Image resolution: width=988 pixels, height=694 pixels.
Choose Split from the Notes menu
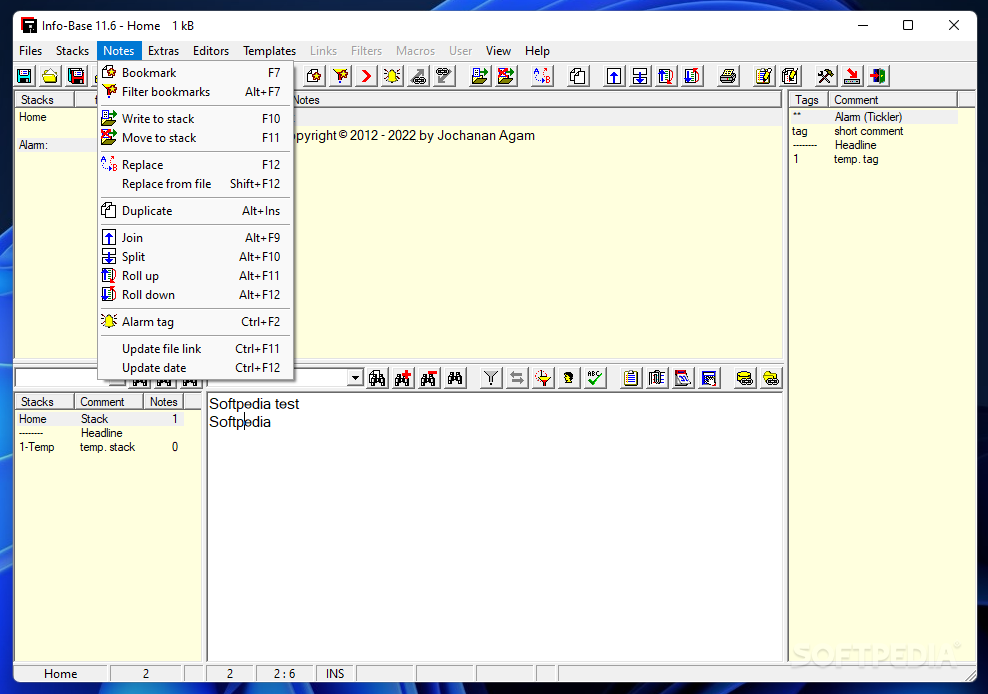(x=196, y=257)
